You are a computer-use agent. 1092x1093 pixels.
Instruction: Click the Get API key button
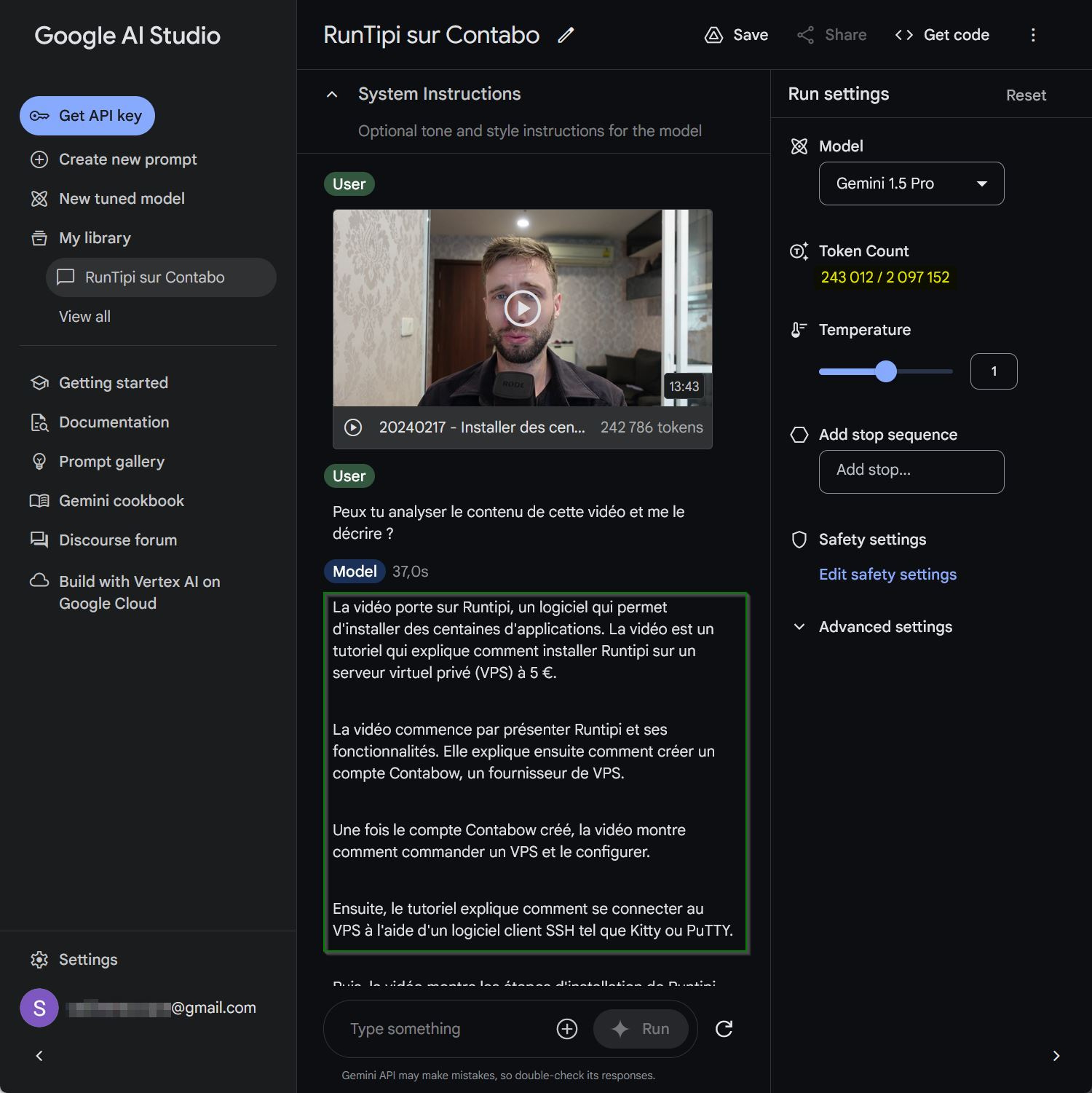pos(87,116)
